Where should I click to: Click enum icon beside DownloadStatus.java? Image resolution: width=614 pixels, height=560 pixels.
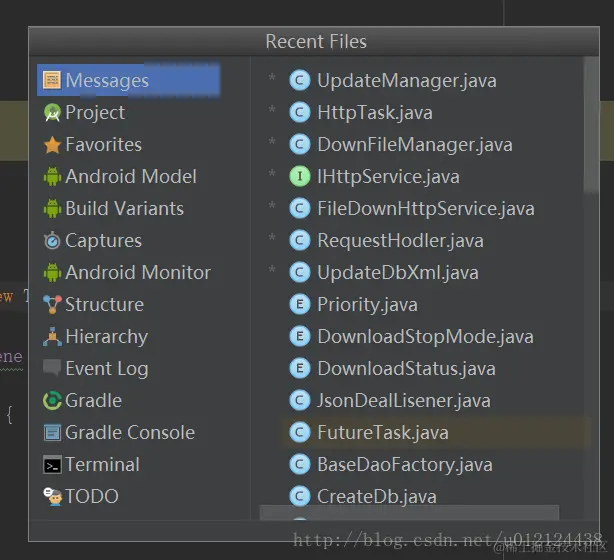(x=300, y=369)
